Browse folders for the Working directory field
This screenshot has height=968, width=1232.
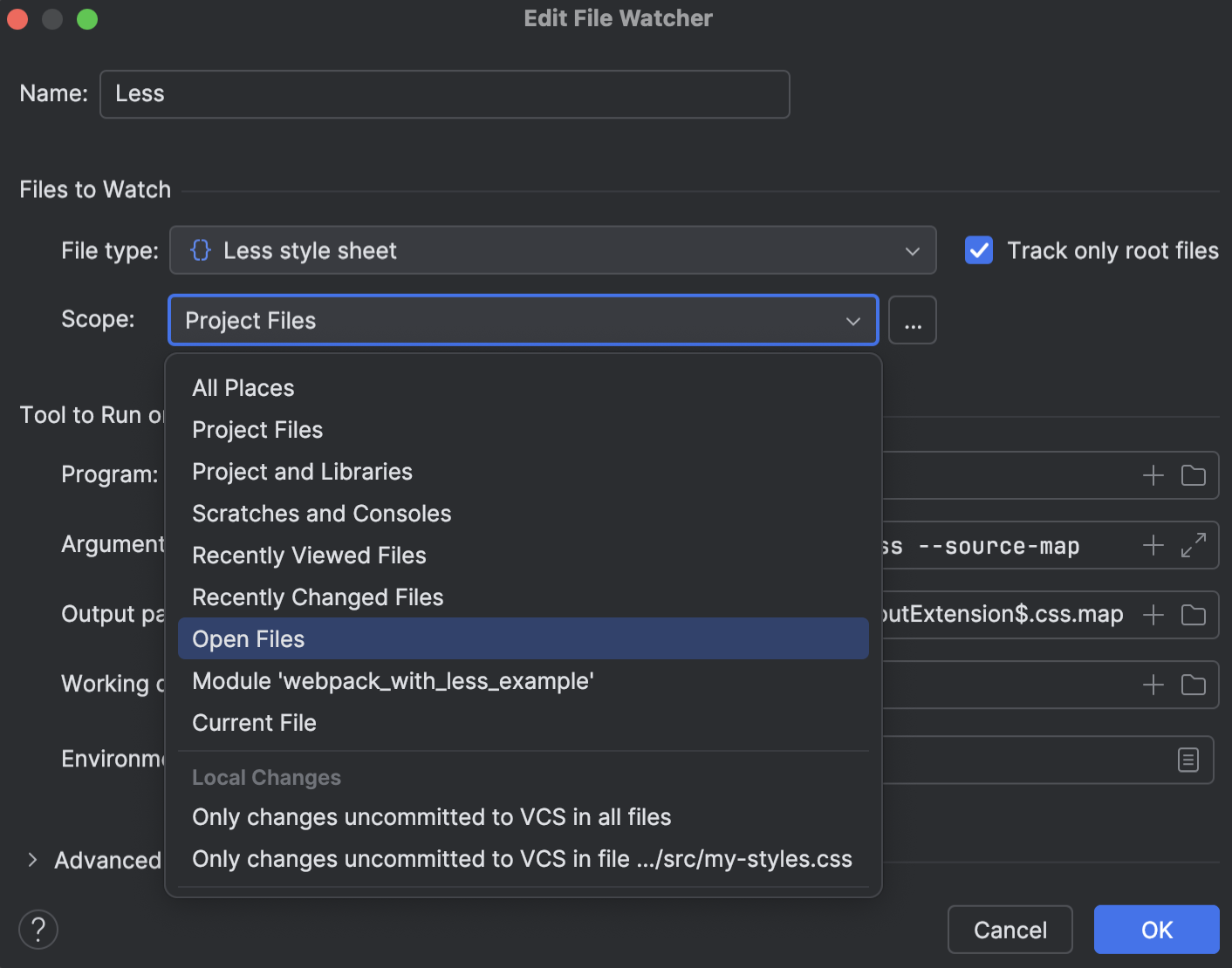1194,685
